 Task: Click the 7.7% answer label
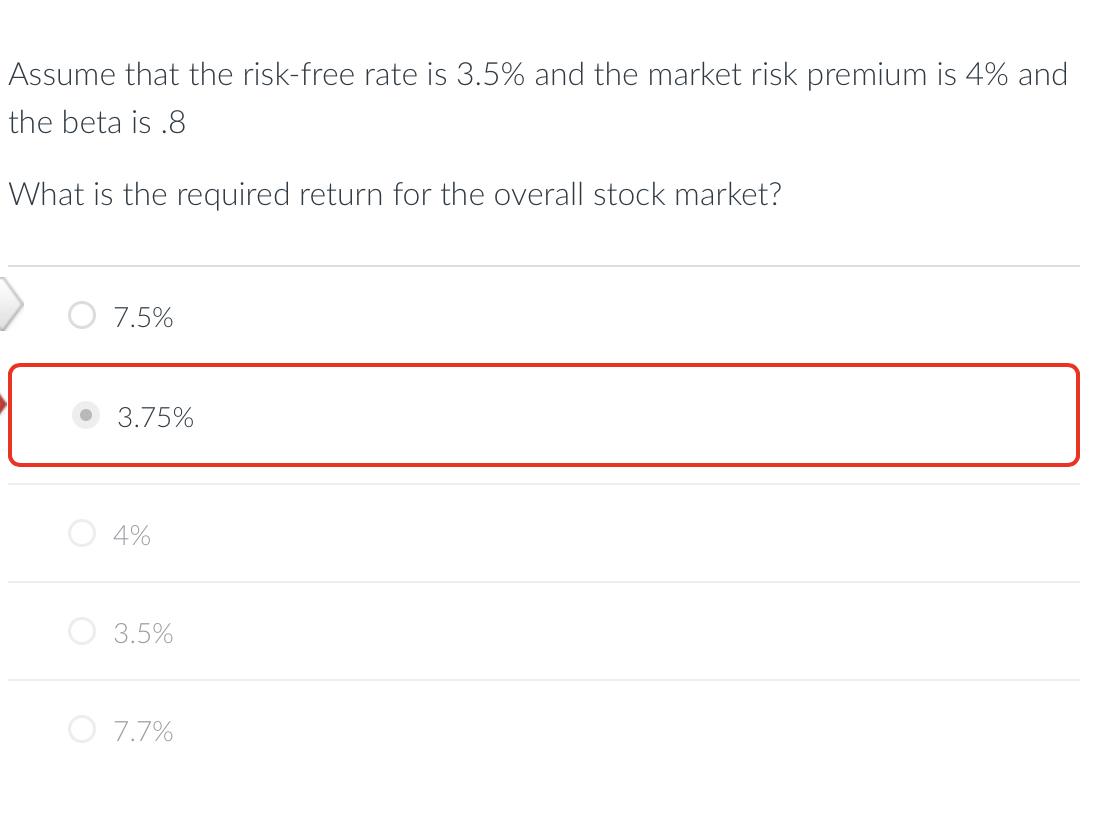[143, 731]
